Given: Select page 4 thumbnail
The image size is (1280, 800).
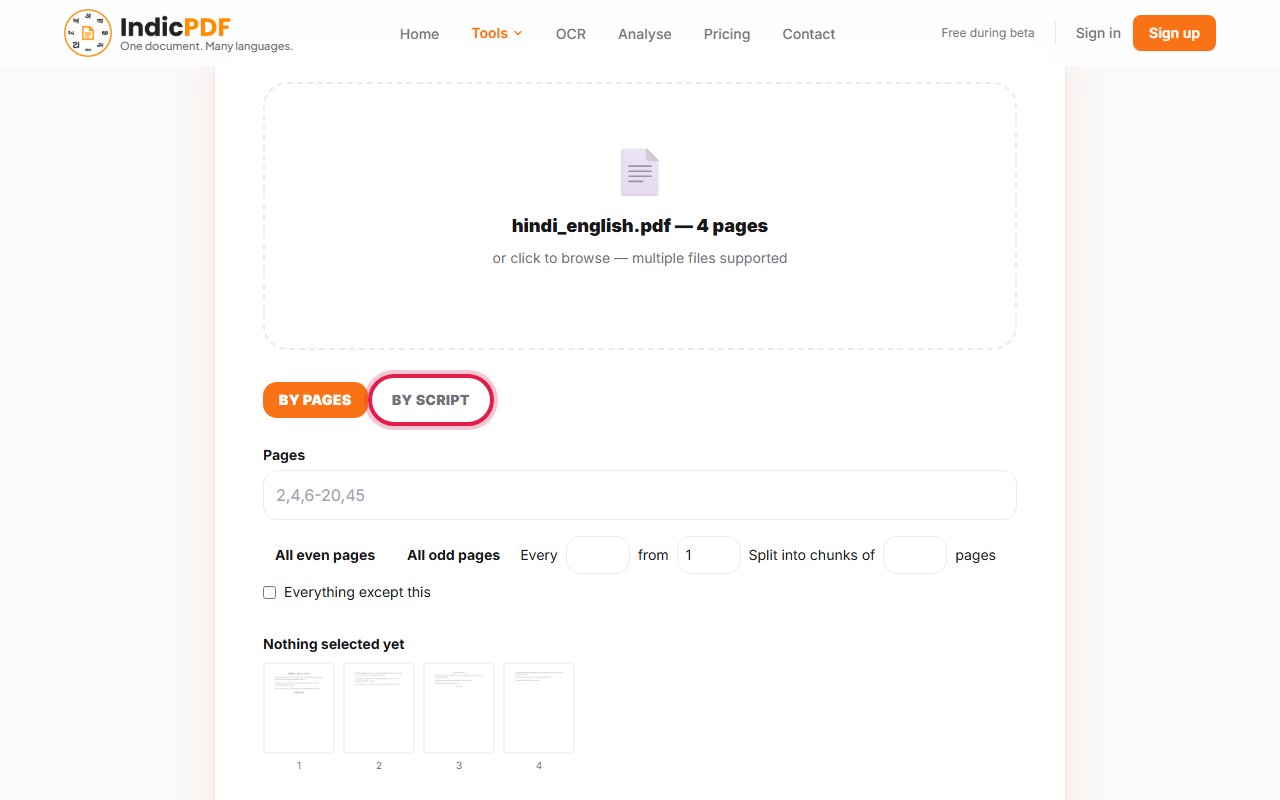Looking at the screenshot, I should 539,708.
